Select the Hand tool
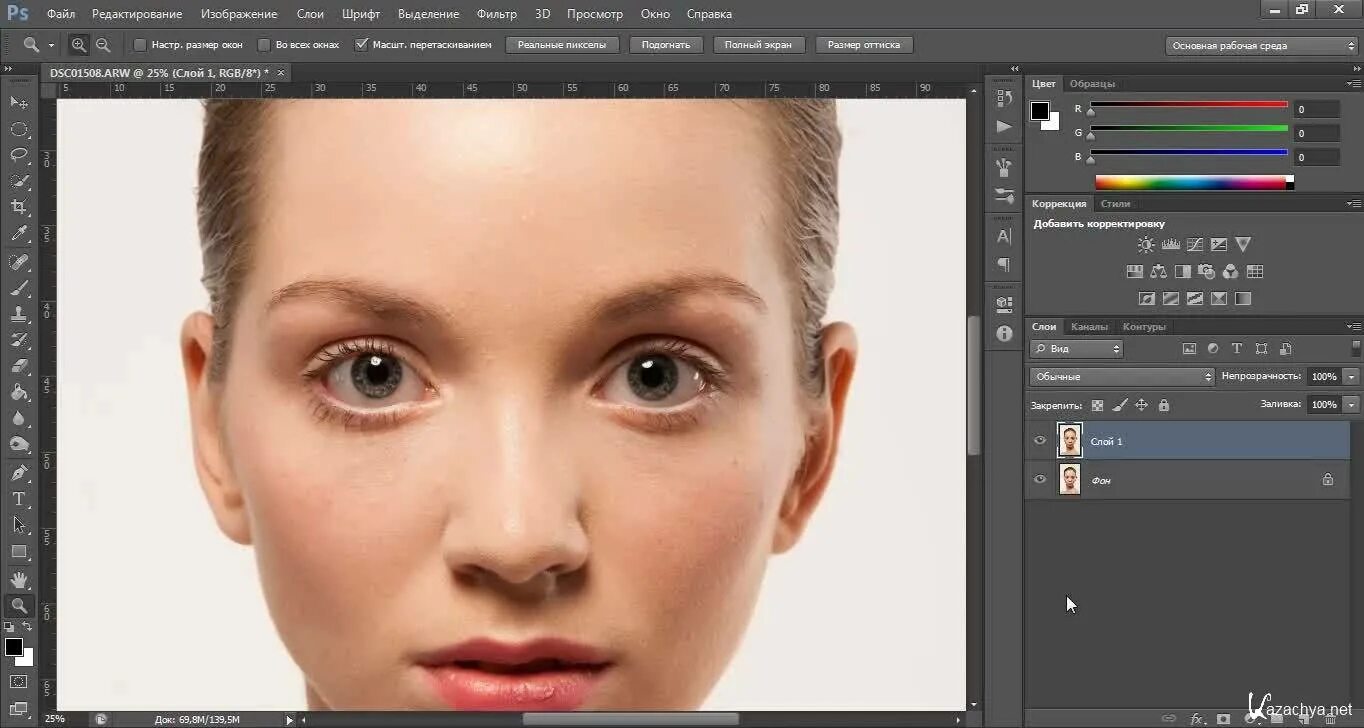Image resolution: width=1364 pixels, height=728 pixels. pyautogui.click(x=19, y=579)
